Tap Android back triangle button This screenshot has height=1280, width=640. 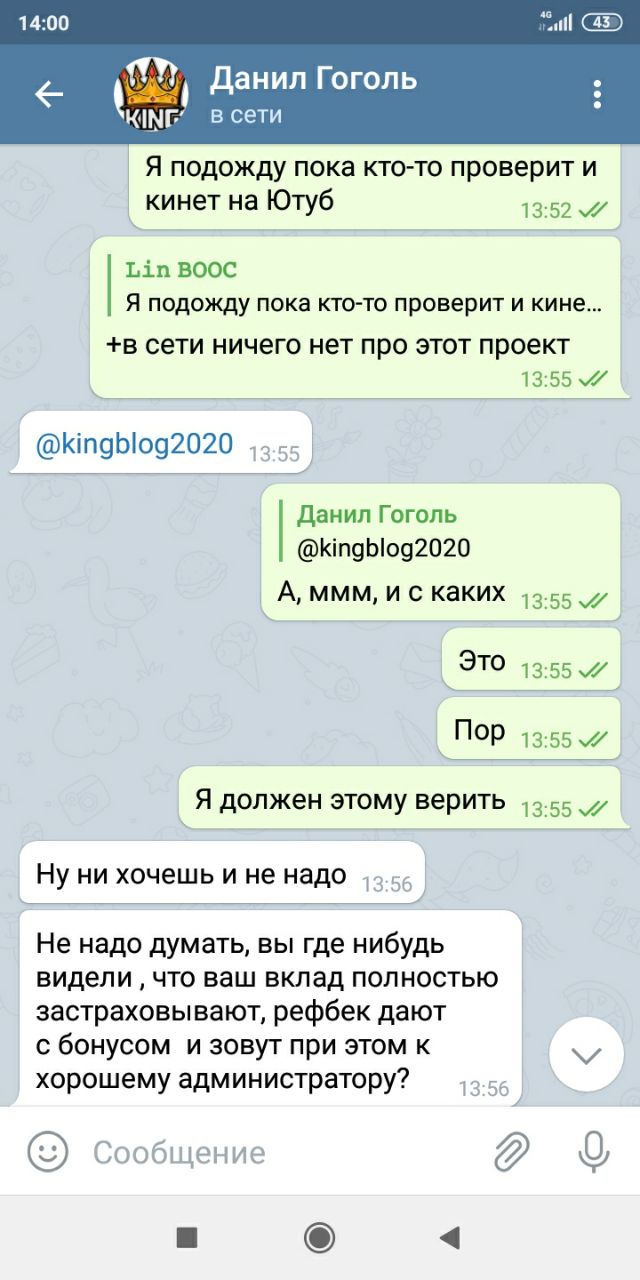pos(449,1237)
